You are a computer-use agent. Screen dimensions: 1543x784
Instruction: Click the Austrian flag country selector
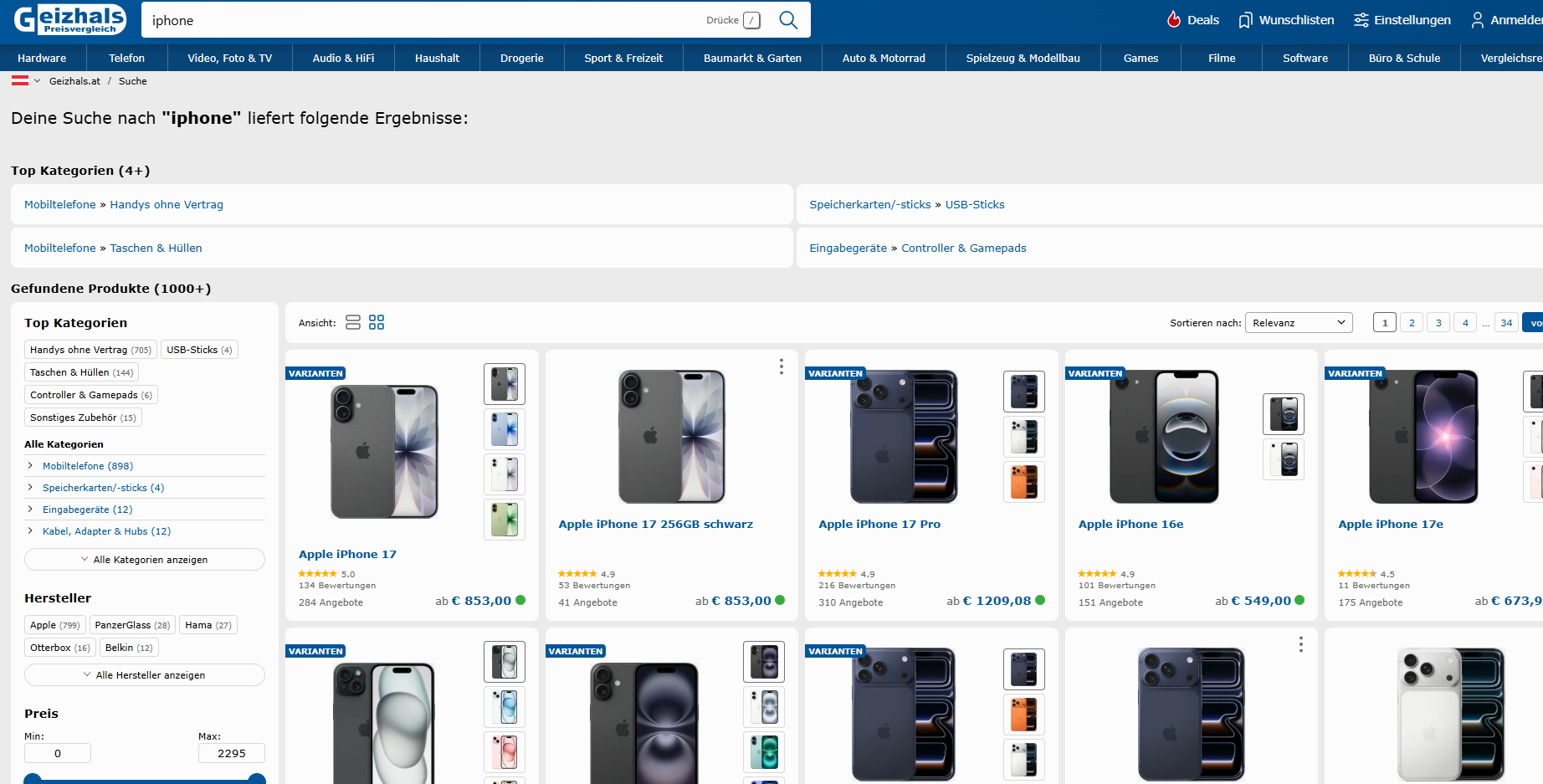25,80
